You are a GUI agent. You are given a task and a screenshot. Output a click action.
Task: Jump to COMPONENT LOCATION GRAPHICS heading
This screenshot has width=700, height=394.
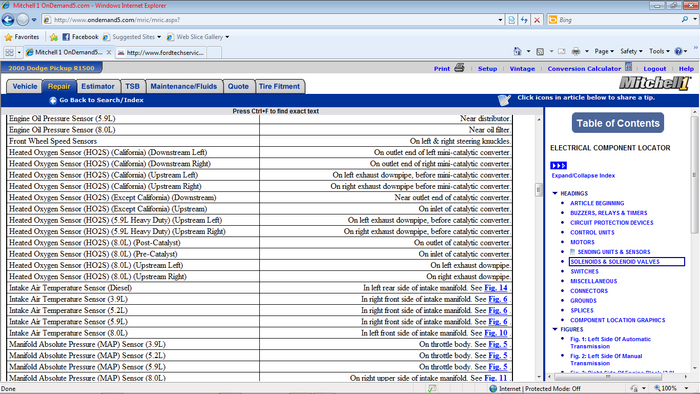pos(617,320)
